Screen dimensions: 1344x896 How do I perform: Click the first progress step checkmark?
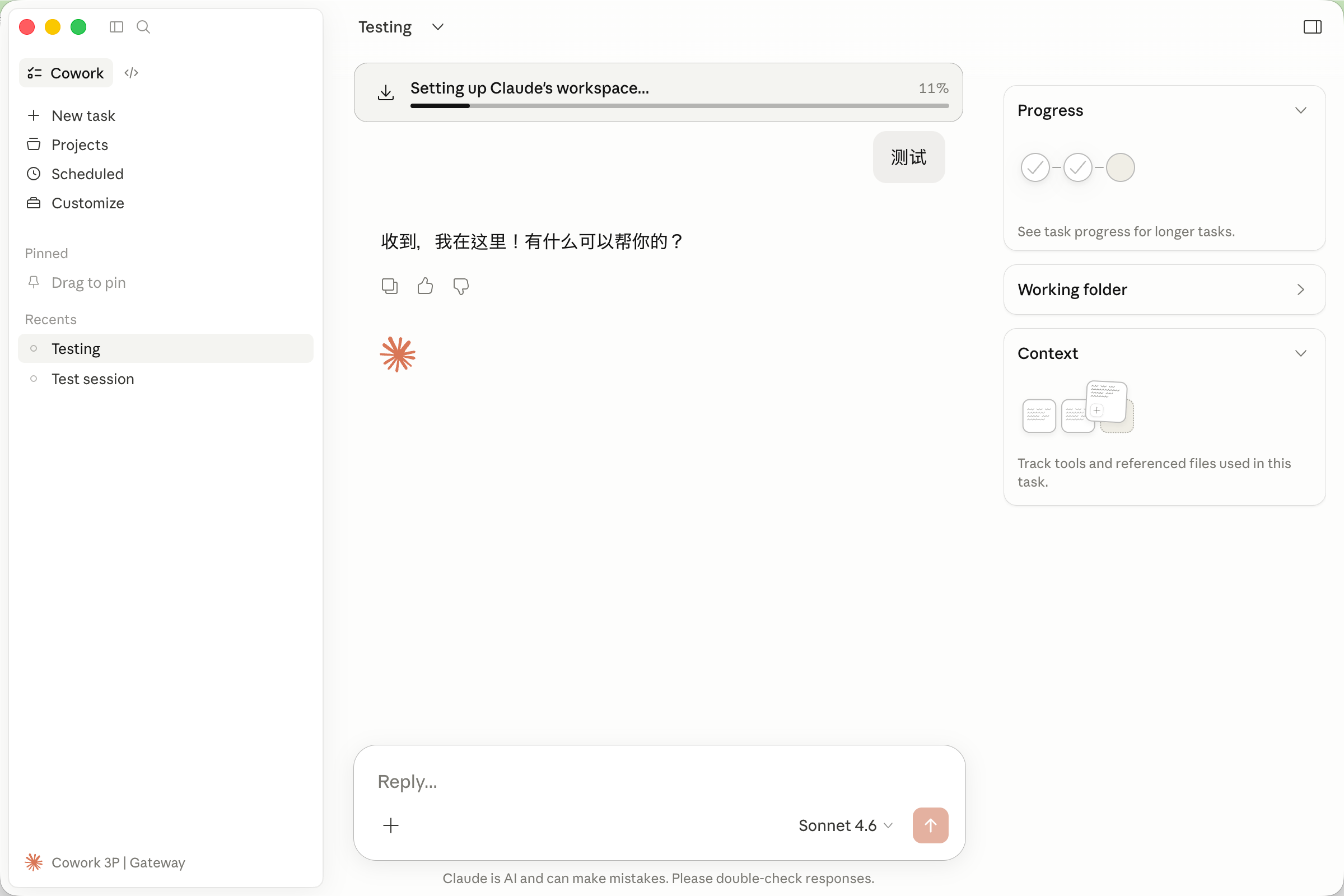[1035, 167]
